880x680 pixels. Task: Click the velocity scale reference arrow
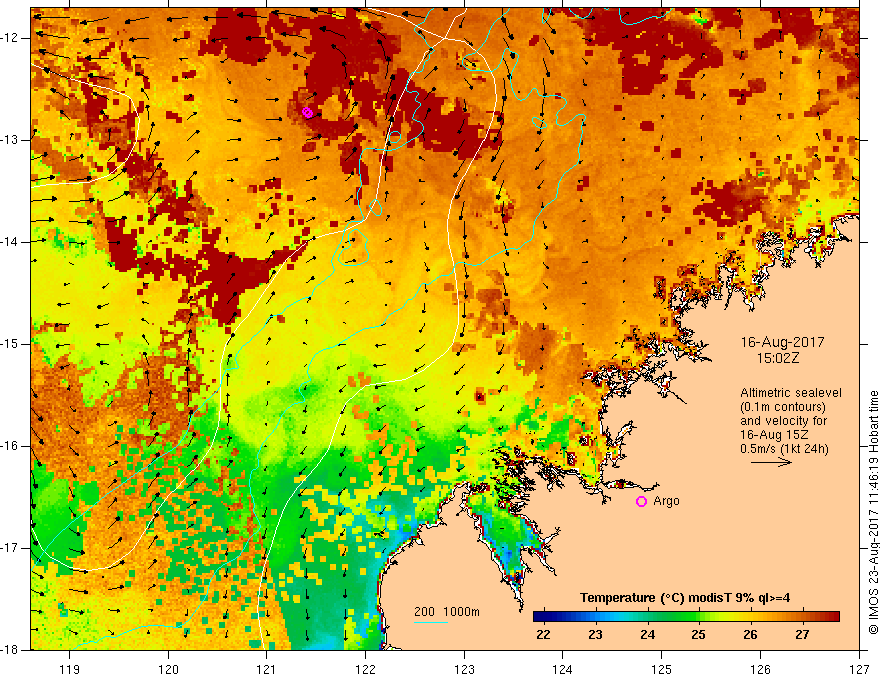coord(771,462)
